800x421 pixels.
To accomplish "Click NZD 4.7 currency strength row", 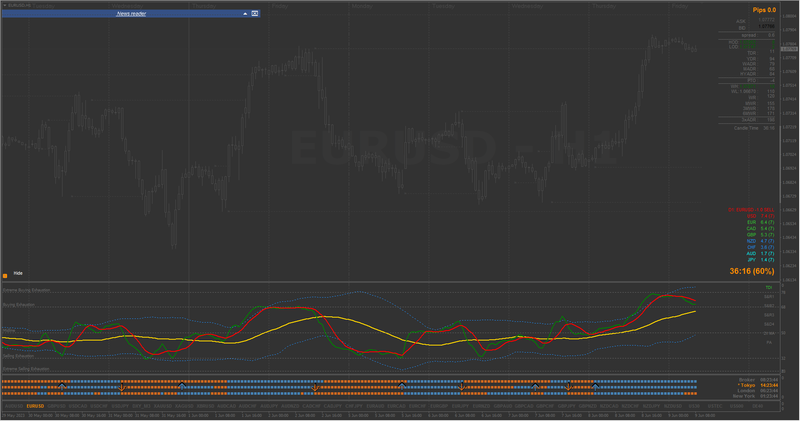I will coord(760,241).
